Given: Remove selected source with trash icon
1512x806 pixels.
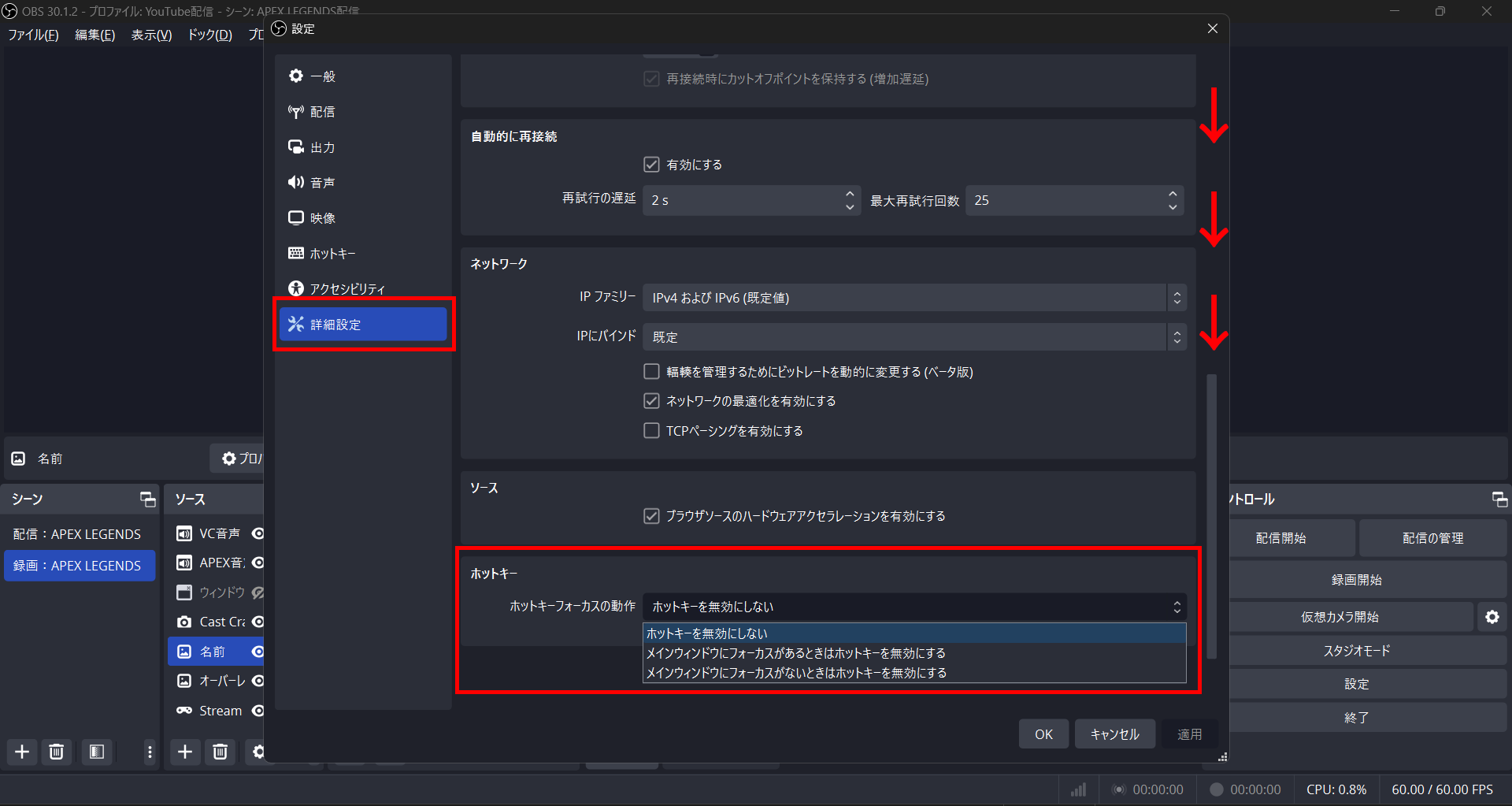Looking at the screenshot, I should click(x=220, y=752).
